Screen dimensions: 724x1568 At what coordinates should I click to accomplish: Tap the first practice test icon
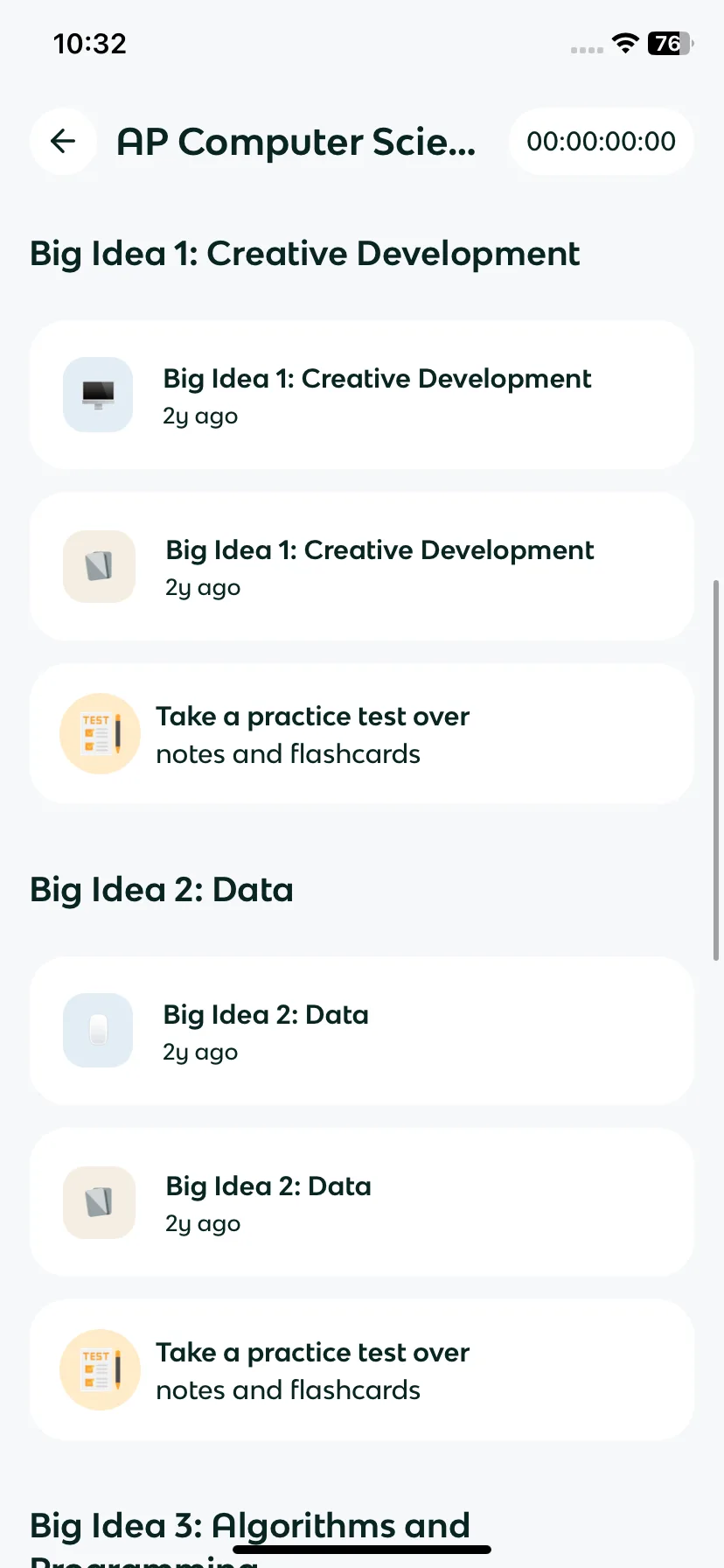point(100,734)
